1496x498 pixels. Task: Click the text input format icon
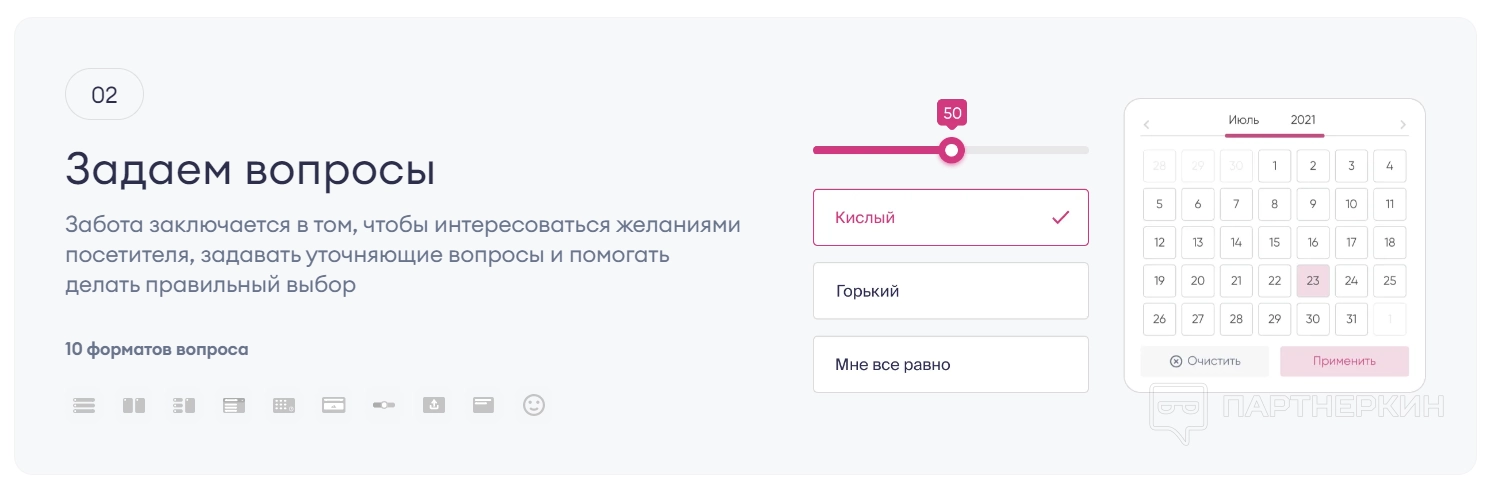(484, 405)
